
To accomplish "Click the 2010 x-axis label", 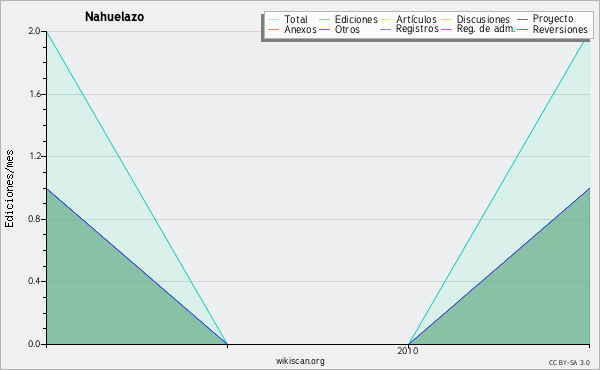I will click(408, 351).
